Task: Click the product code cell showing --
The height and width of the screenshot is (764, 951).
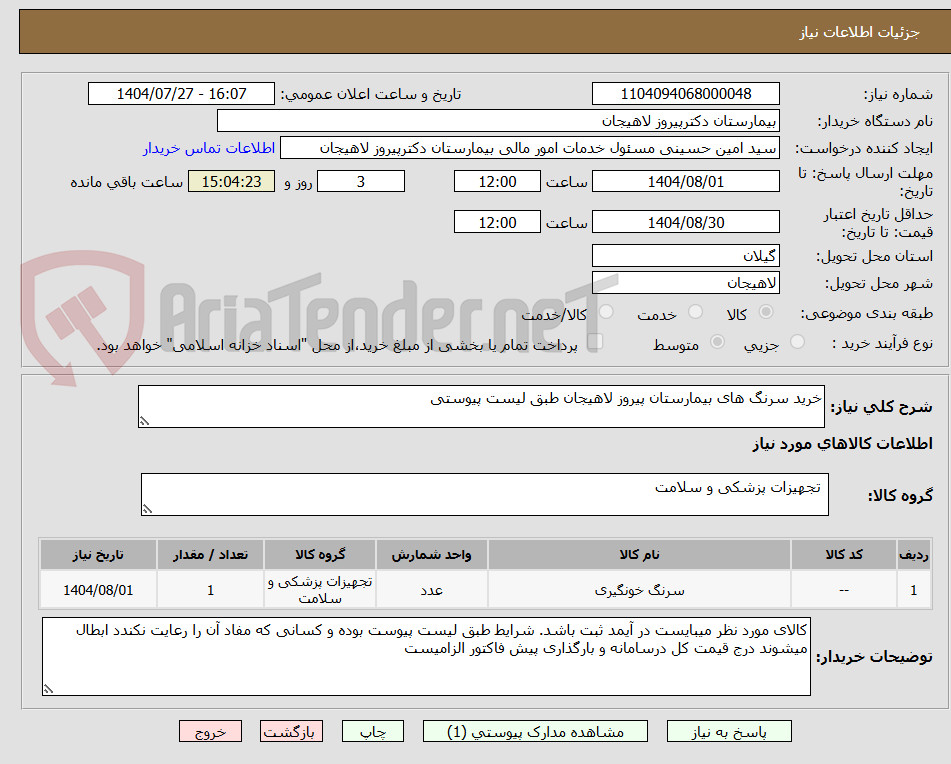Action: (844, 590)
